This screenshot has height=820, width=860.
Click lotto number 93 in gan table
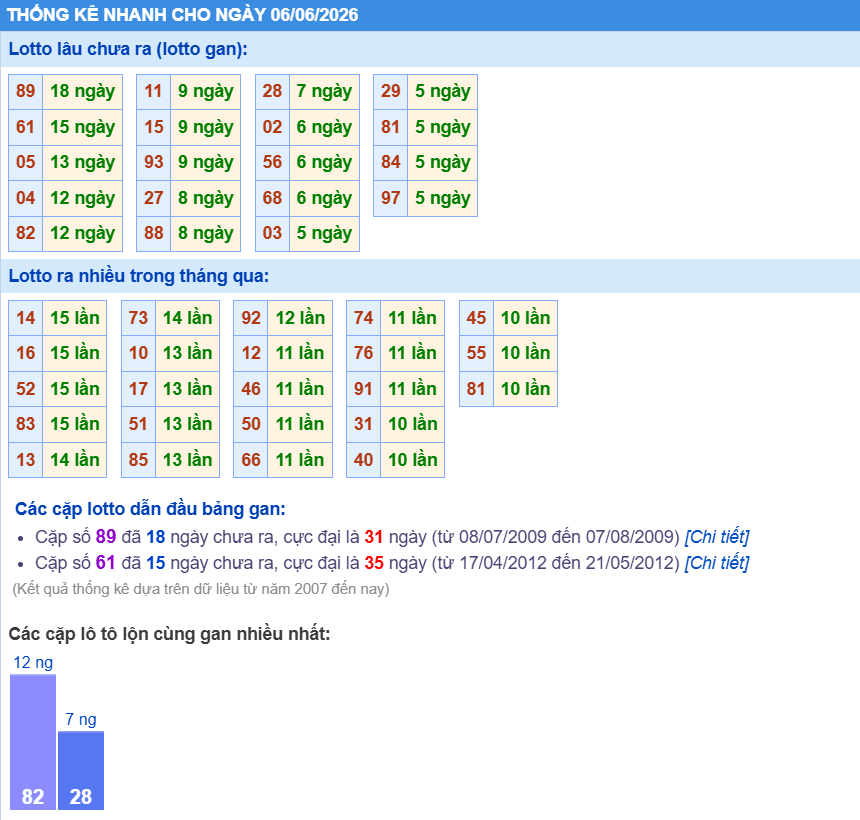tap(154, 162)
